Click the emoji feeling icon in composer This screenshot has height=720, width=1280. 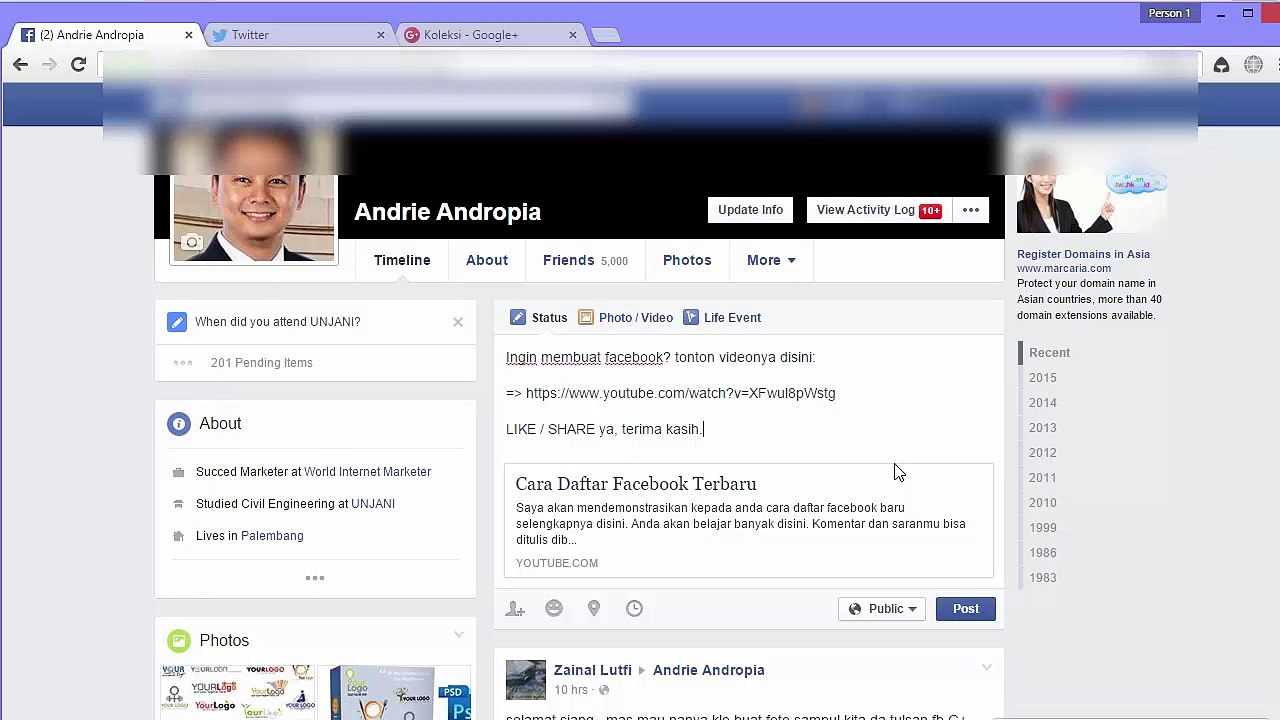pos(554,608)
